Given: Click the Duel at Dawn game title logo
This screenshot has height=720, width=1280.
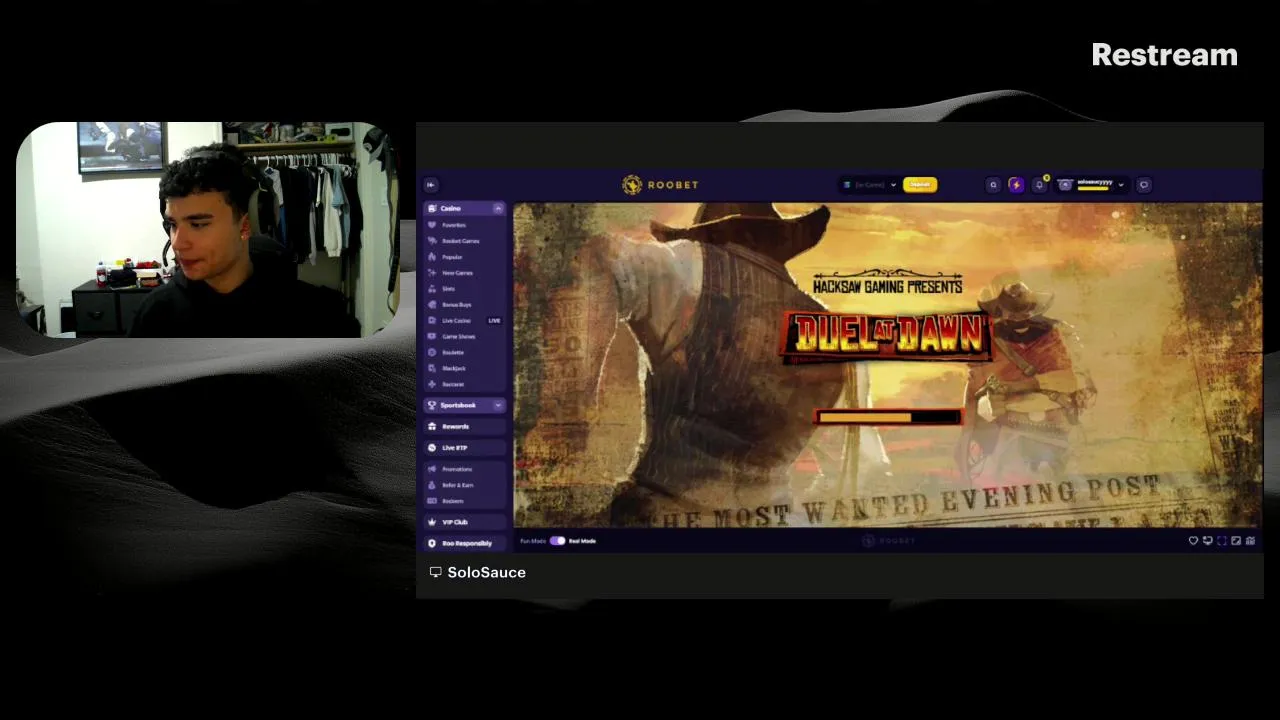Looking at the screenshot, I should pyautogui.click(x=886, y=335).
